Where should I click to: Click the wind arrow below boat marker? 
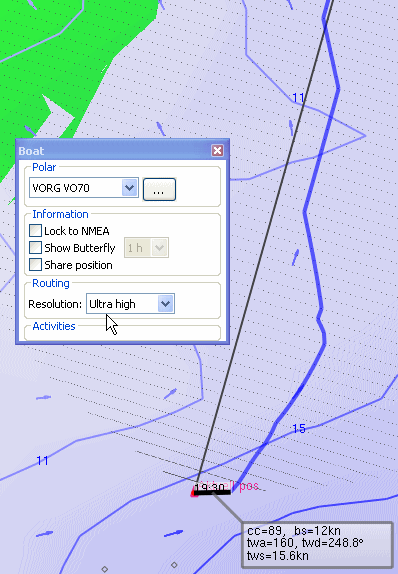click(x=174, y=533)
